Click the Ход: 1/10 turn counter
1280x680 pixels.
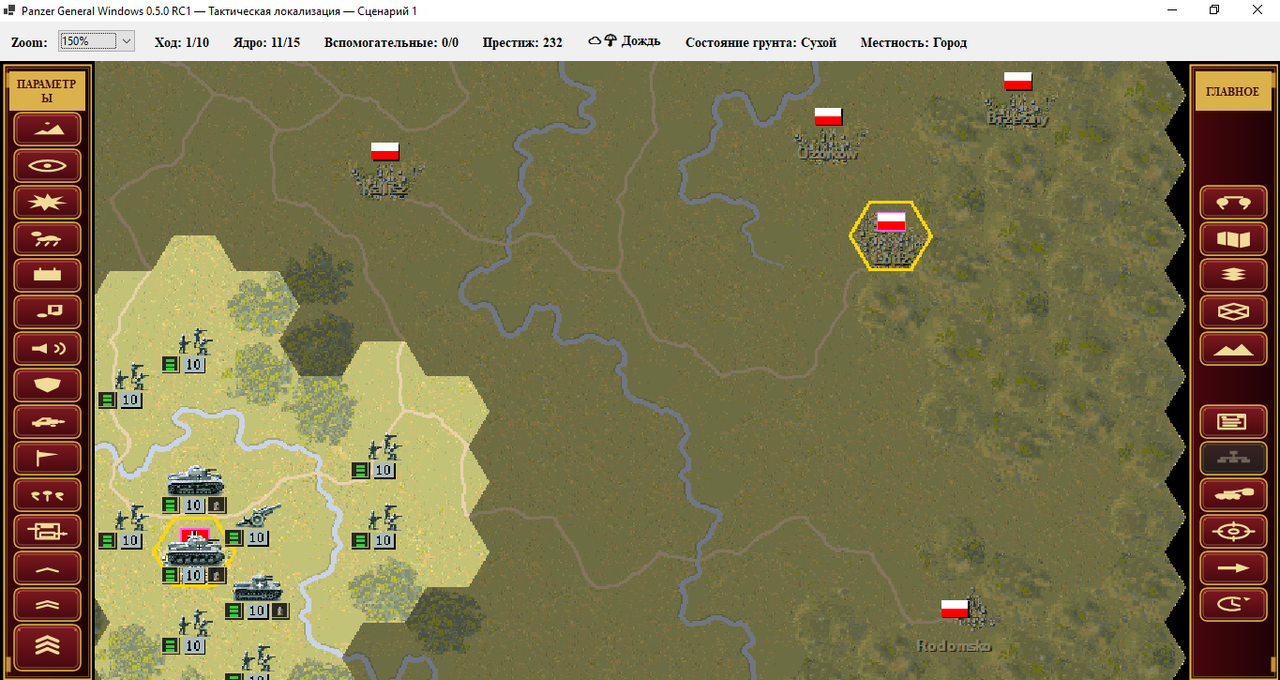tap(182, 42)
